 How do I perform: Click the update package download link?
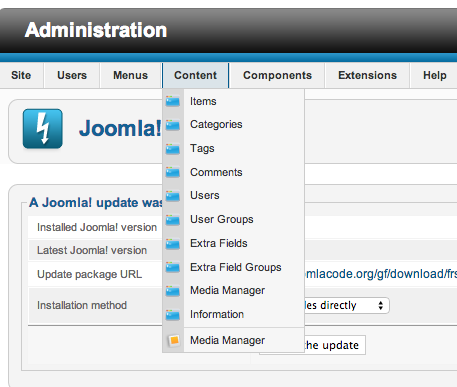point(380,274)
